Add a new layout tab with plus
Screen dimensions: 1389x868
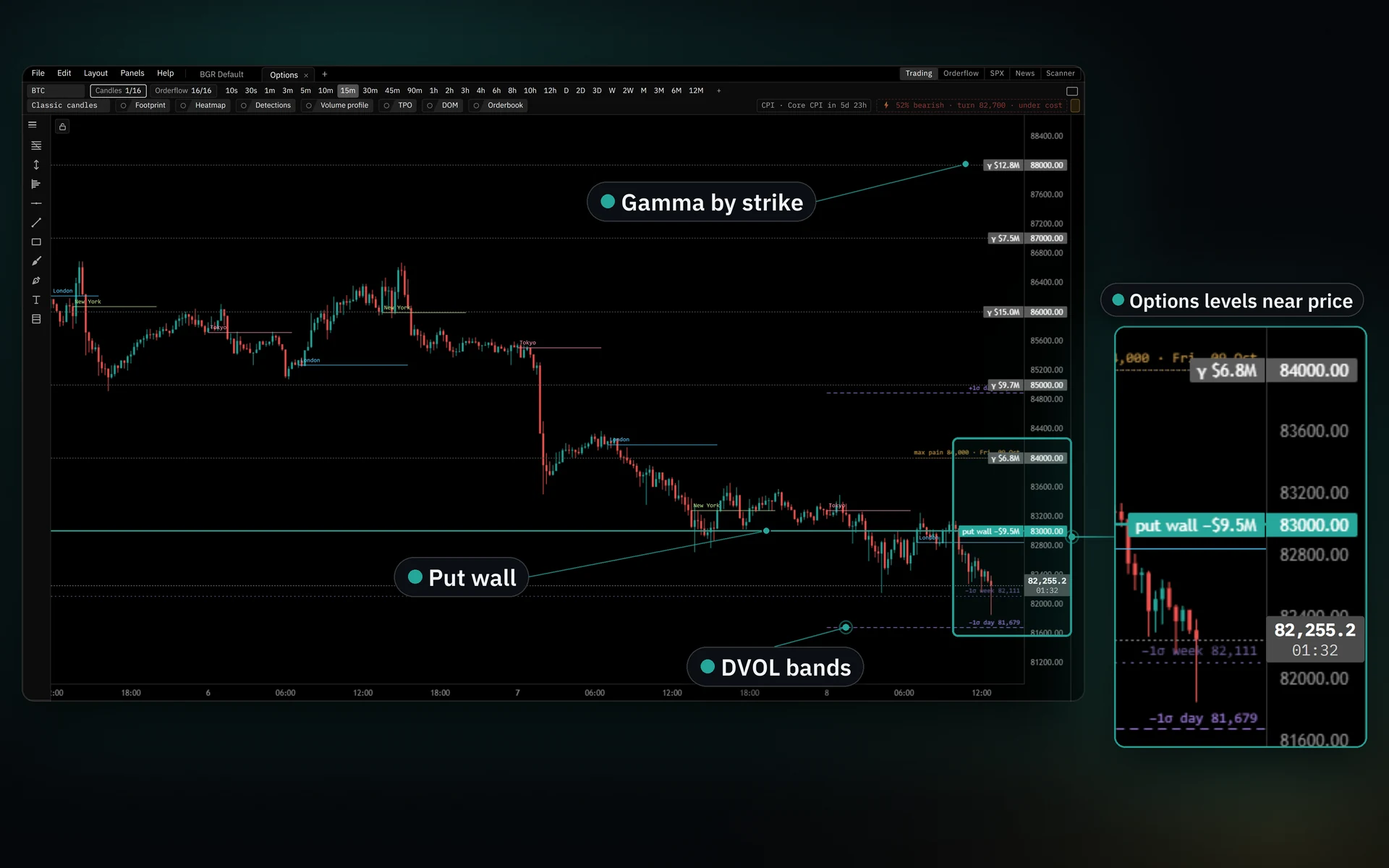325,75
